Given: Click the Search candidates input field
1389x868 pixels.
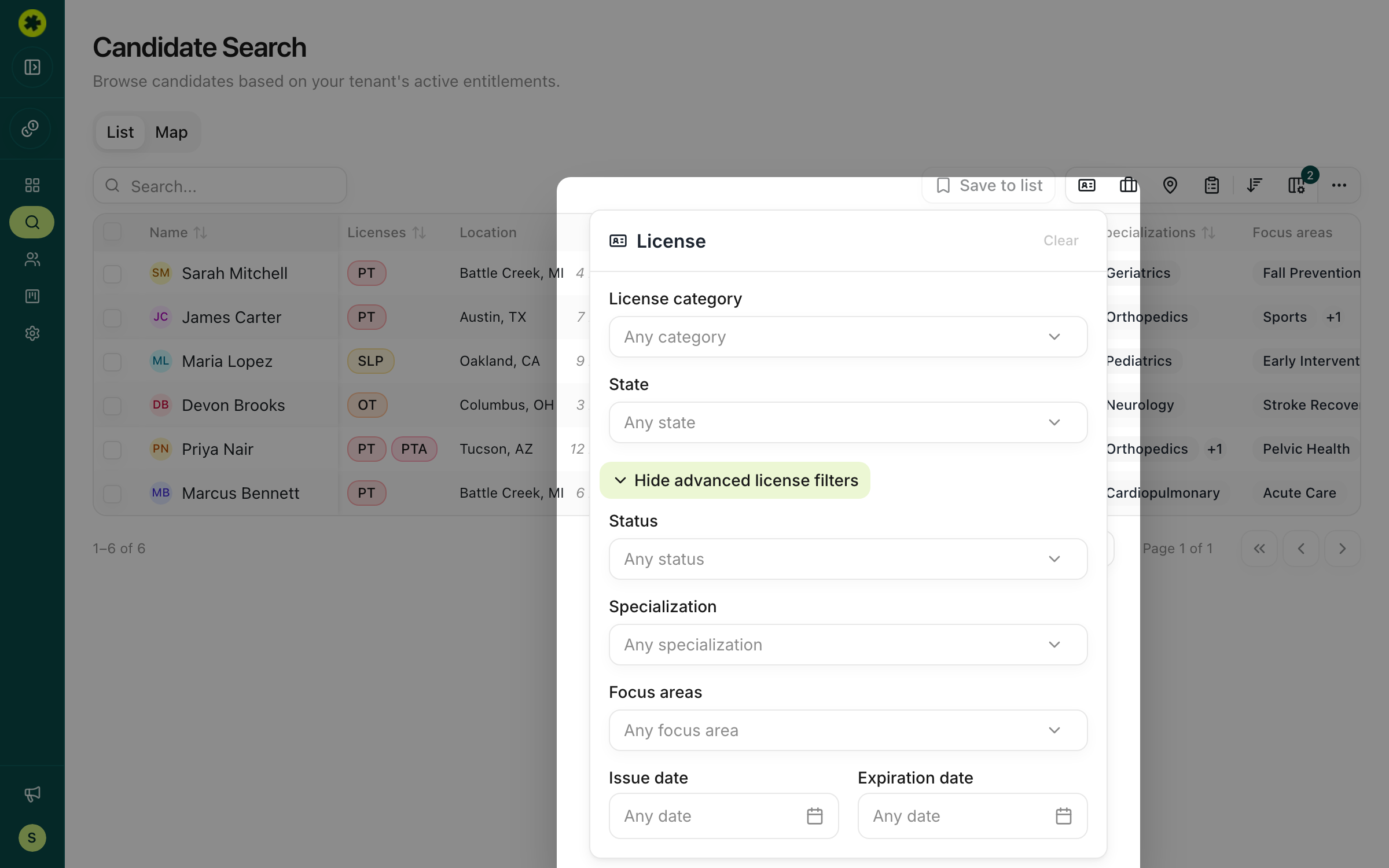Looking at the screenshot, I should (220, 186).
